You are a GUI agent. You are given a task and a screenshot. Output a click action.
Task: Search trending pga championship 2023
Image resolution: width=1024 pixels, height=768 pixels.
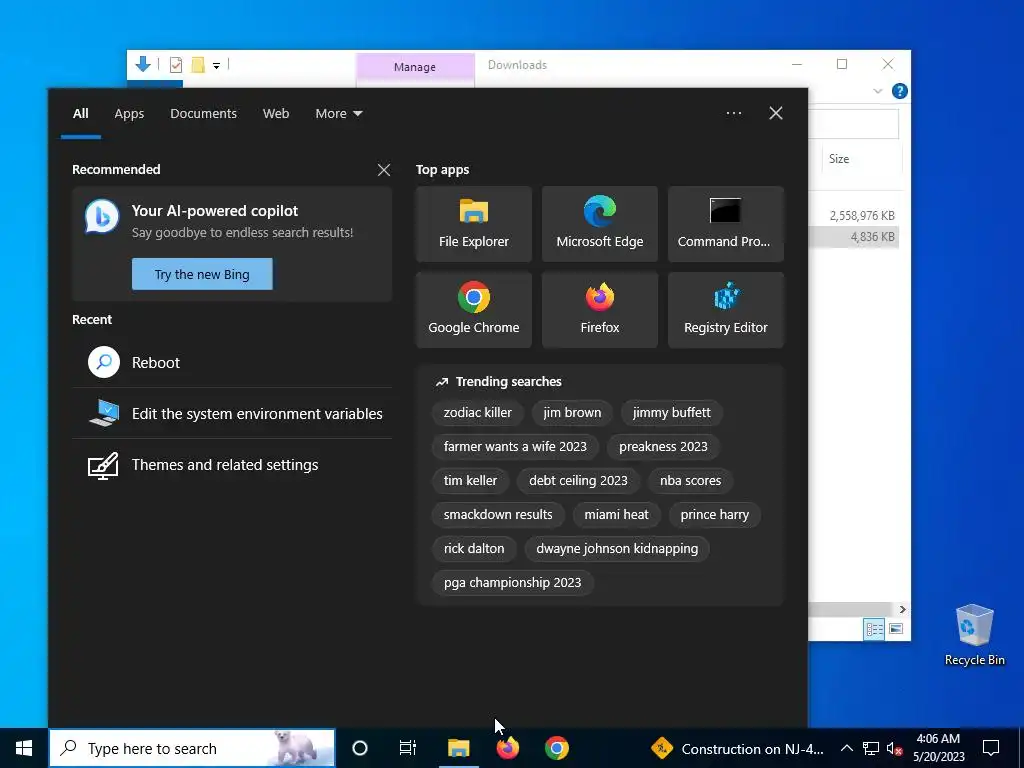513,583
